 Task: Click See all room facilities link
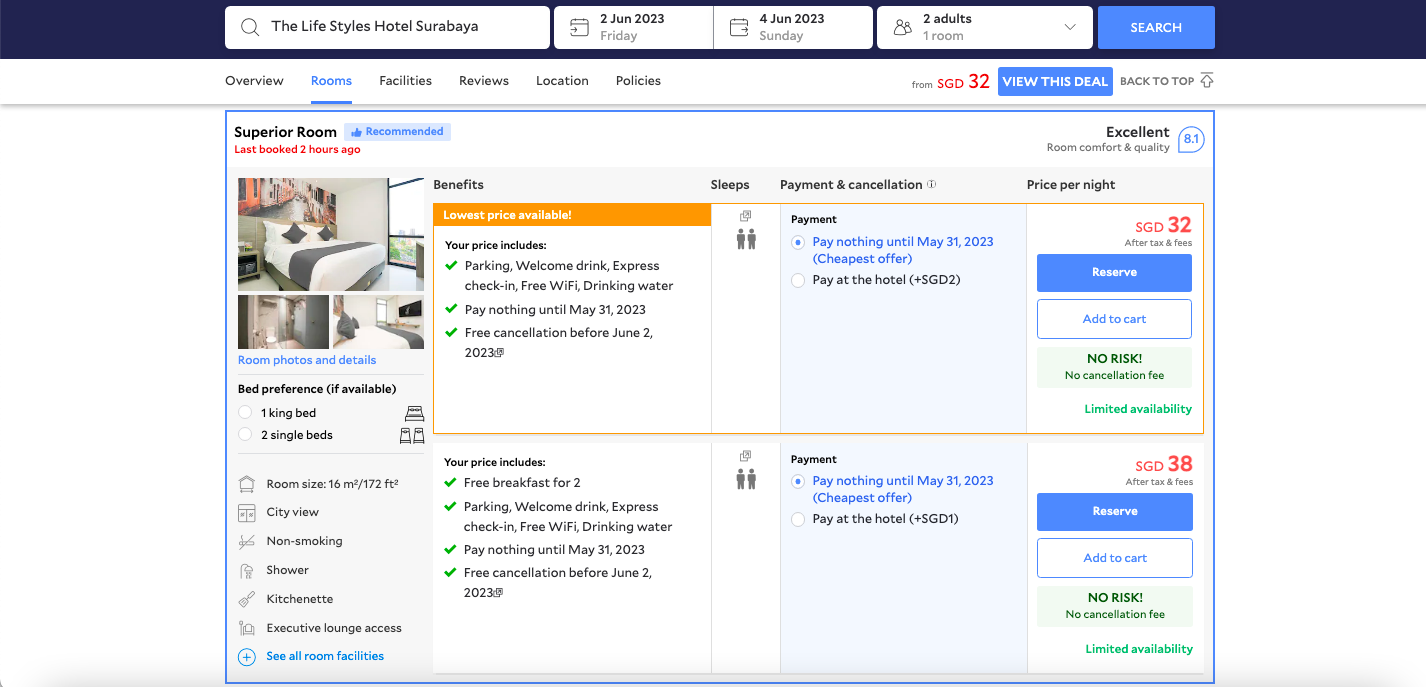pos(325,656)
